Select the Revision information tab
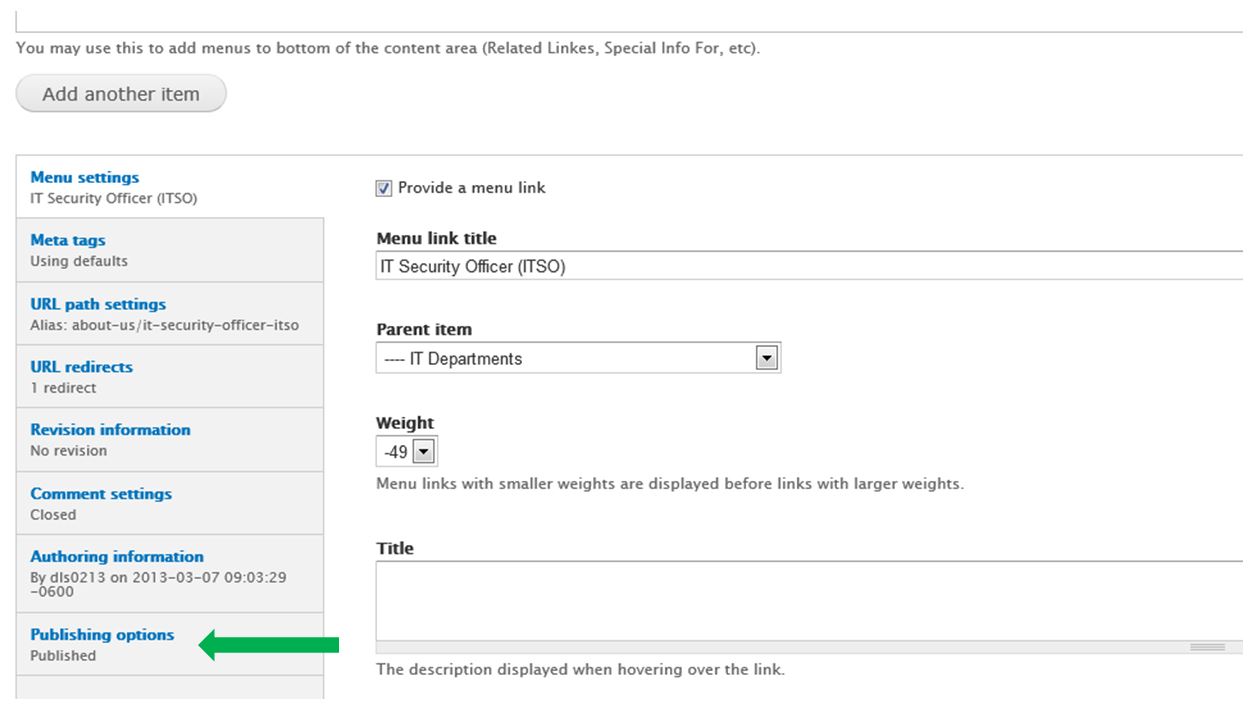 (x=170, y=439)
